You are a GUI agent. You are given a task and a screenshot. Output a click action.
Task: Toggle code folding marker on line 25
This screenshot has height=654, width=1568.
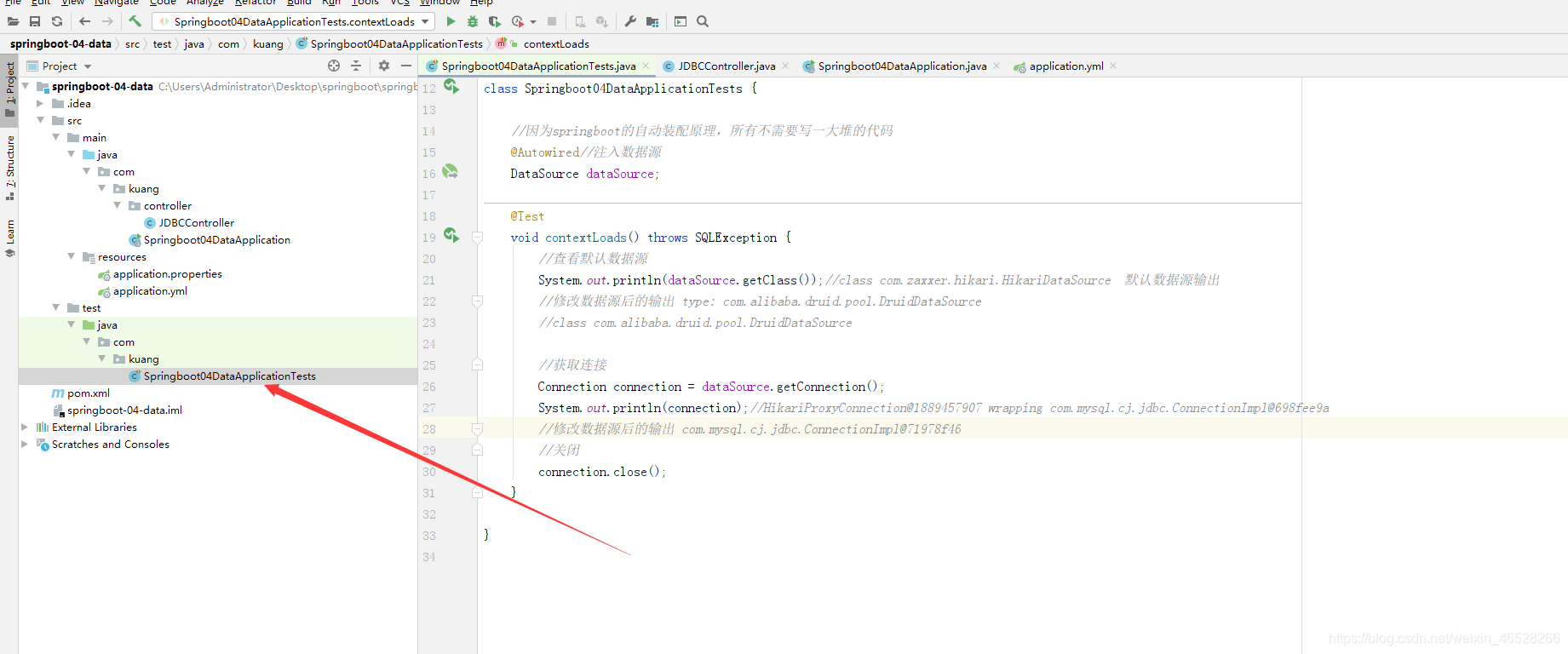(x=478, y=365)
